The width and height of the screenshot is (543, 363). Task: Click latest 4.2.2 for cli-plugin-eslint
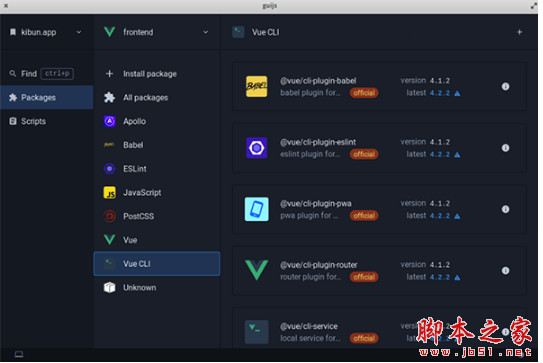440,154
